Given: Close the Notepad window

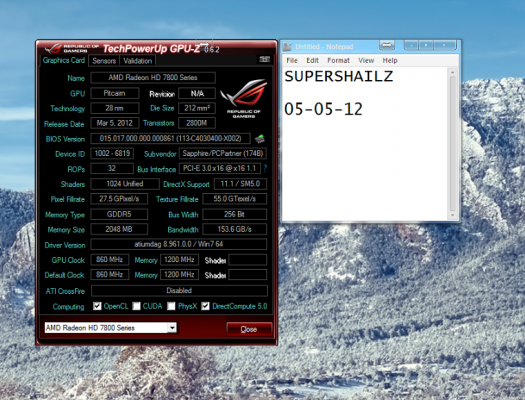Looking at the screenshot, I should pyautogui.click(x=445, y=45).
